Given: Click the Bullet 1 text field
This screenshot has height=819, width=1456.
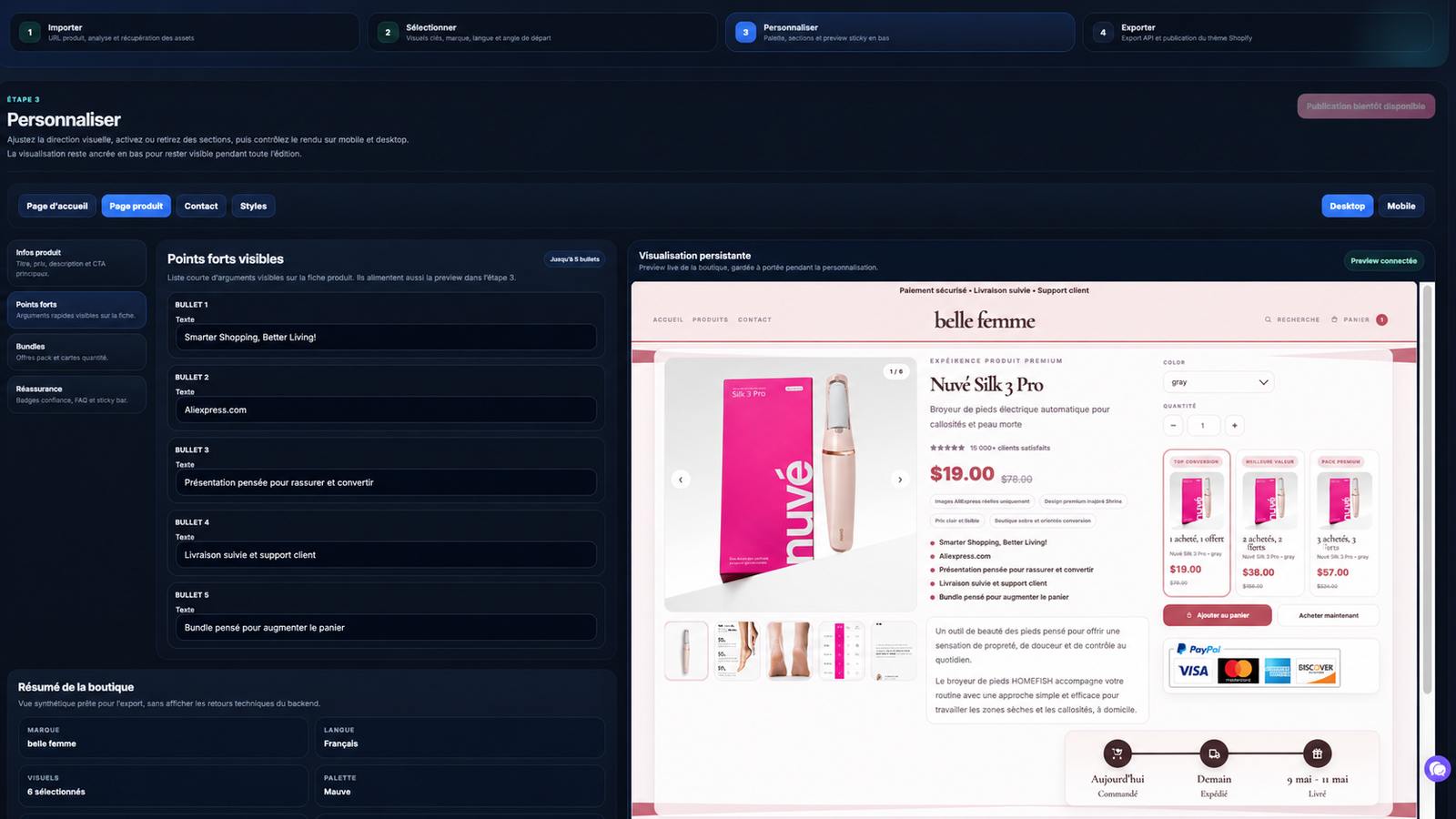Looking at the screenshot, I should click(386, 337).
